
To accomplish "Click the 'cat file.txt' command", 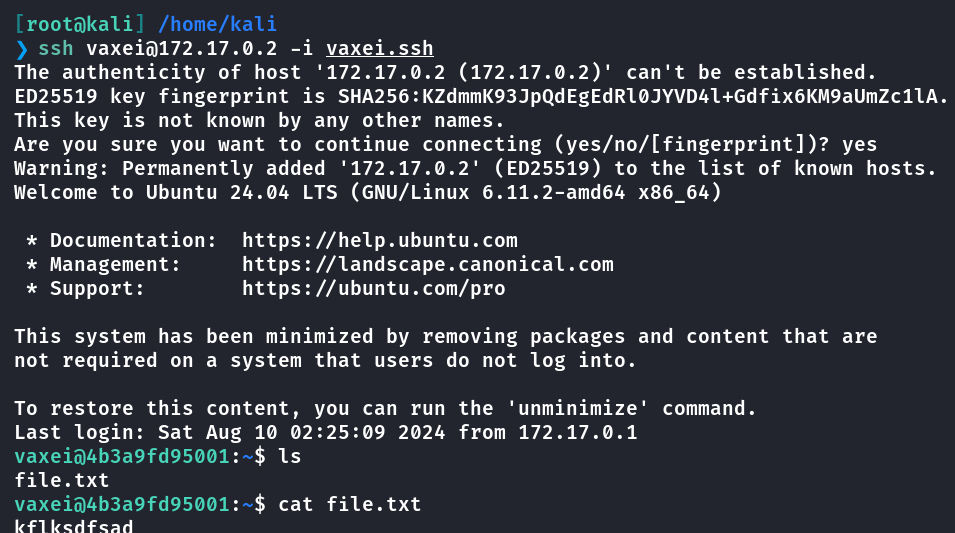I will 350,504.
